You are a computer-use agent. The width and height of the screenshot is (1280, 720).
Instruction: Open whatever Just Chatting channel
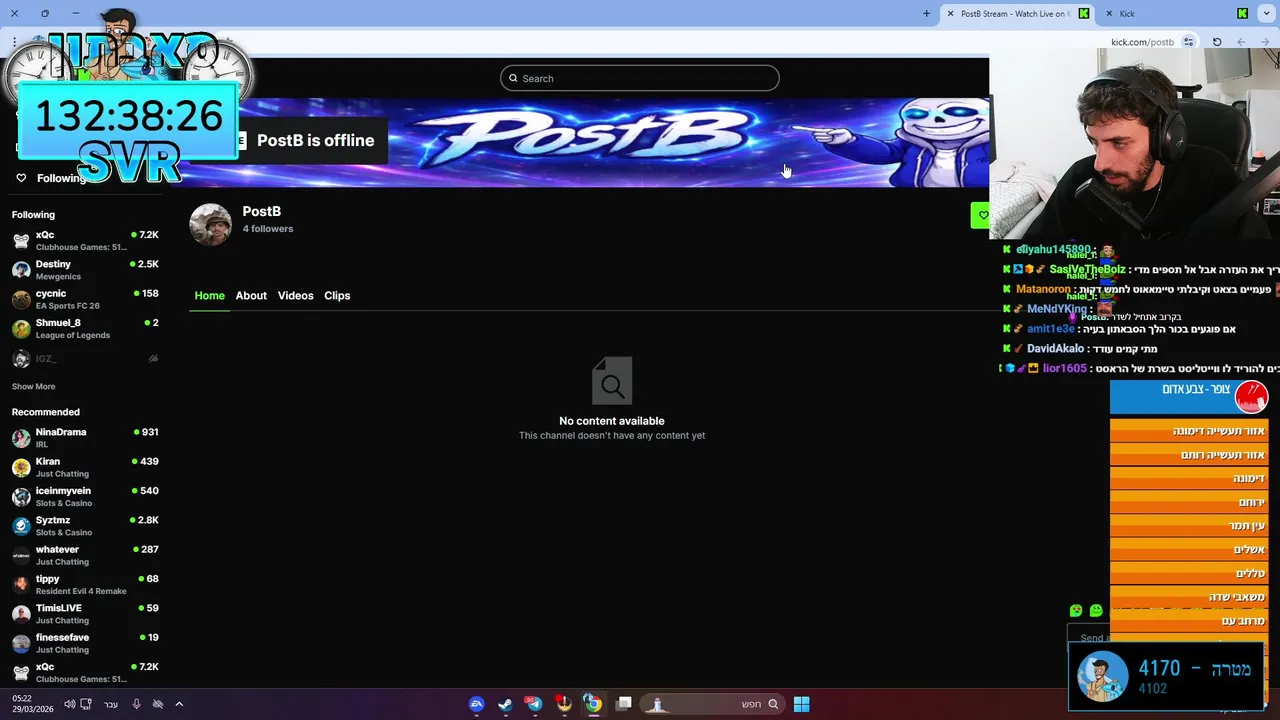coord(85,555)
